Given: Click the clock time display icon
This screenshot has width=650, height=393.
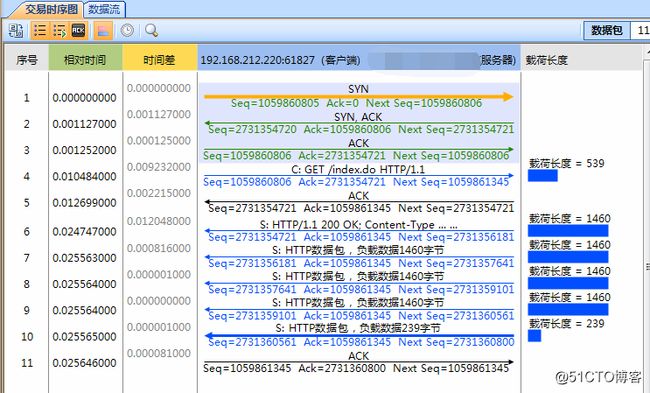Looking at the screenshot, I should tap(127, 30).
